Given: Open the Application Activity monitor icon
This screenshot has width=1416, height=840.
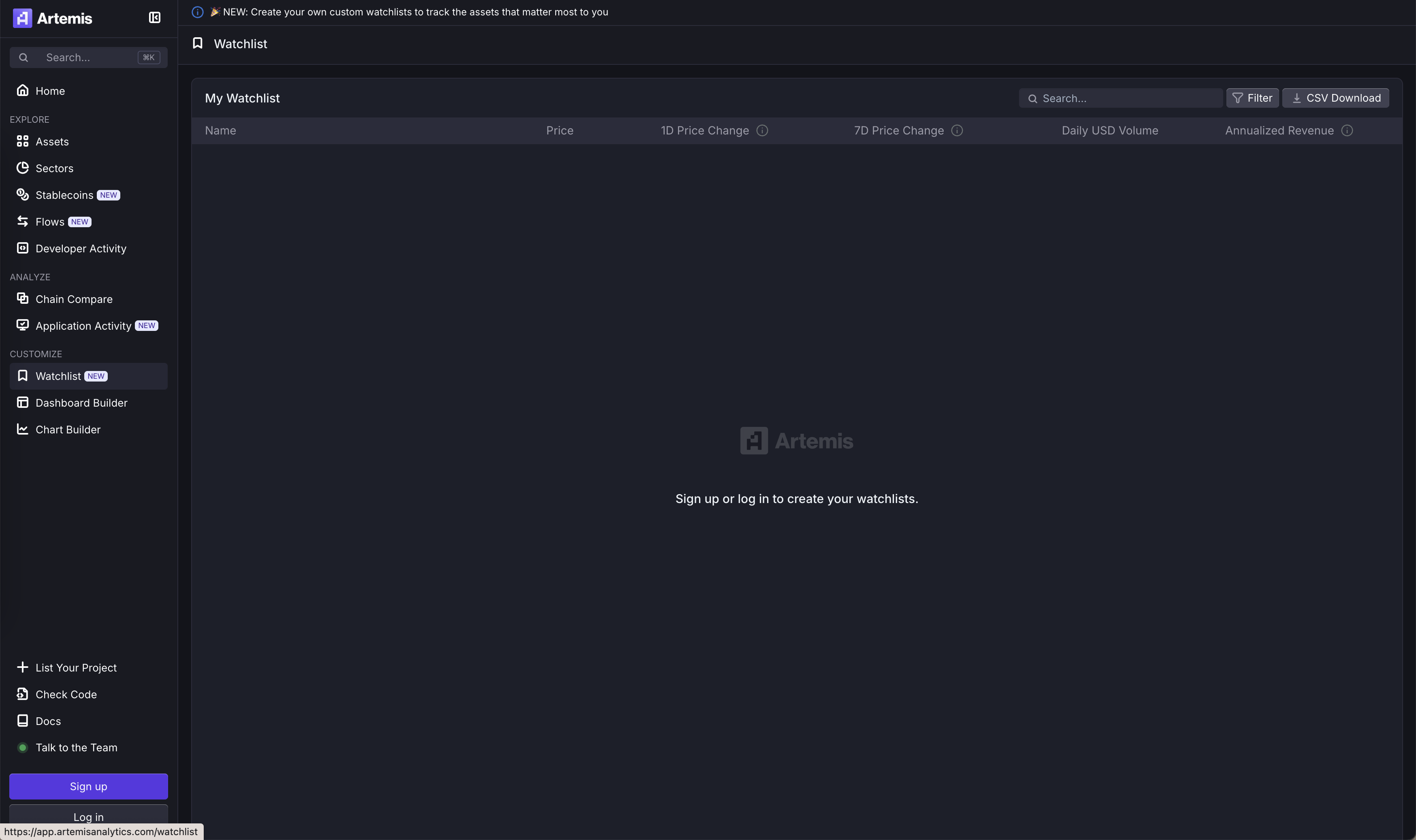Looking at the screenshot, I should pos(23,326).
